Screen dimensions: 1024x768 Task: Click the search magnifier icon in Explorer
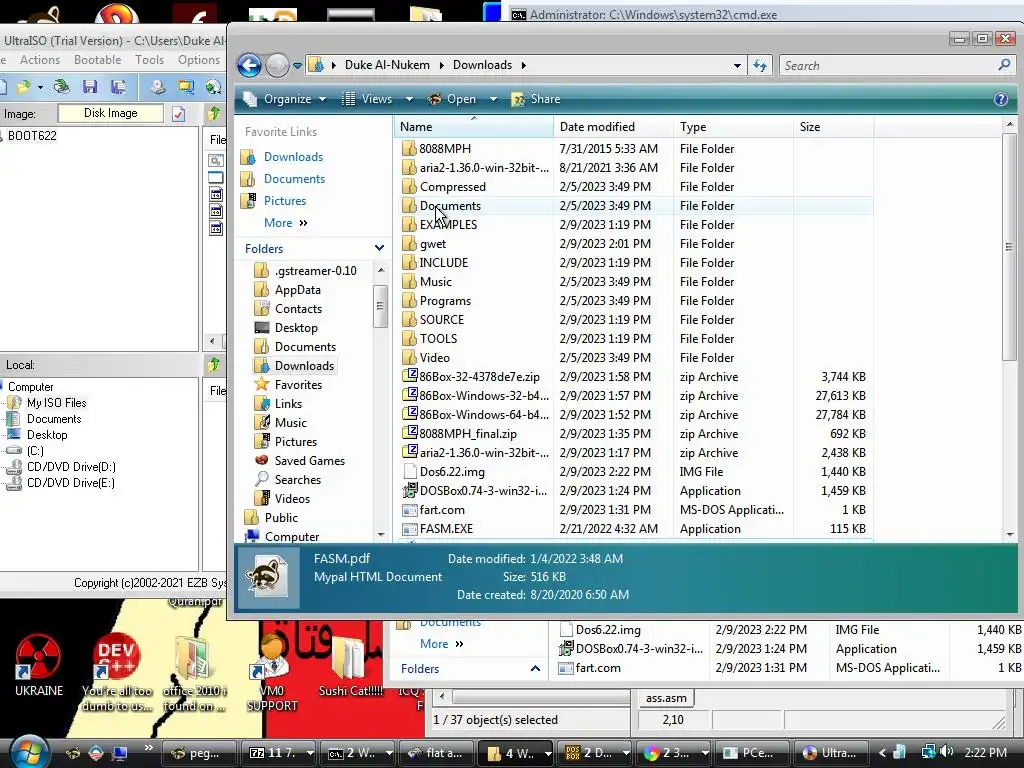pos(1004,65)
